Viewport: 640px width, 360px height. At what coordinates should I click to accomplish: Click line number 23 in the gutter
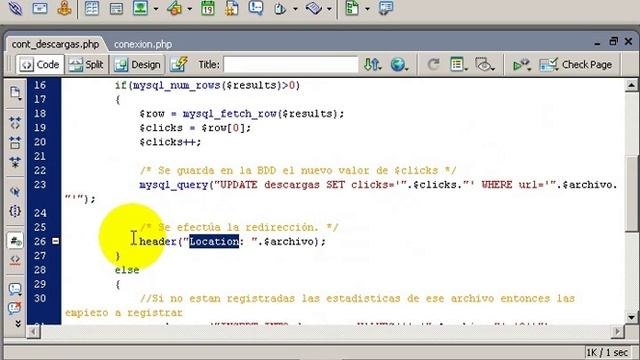click(40, 184)
